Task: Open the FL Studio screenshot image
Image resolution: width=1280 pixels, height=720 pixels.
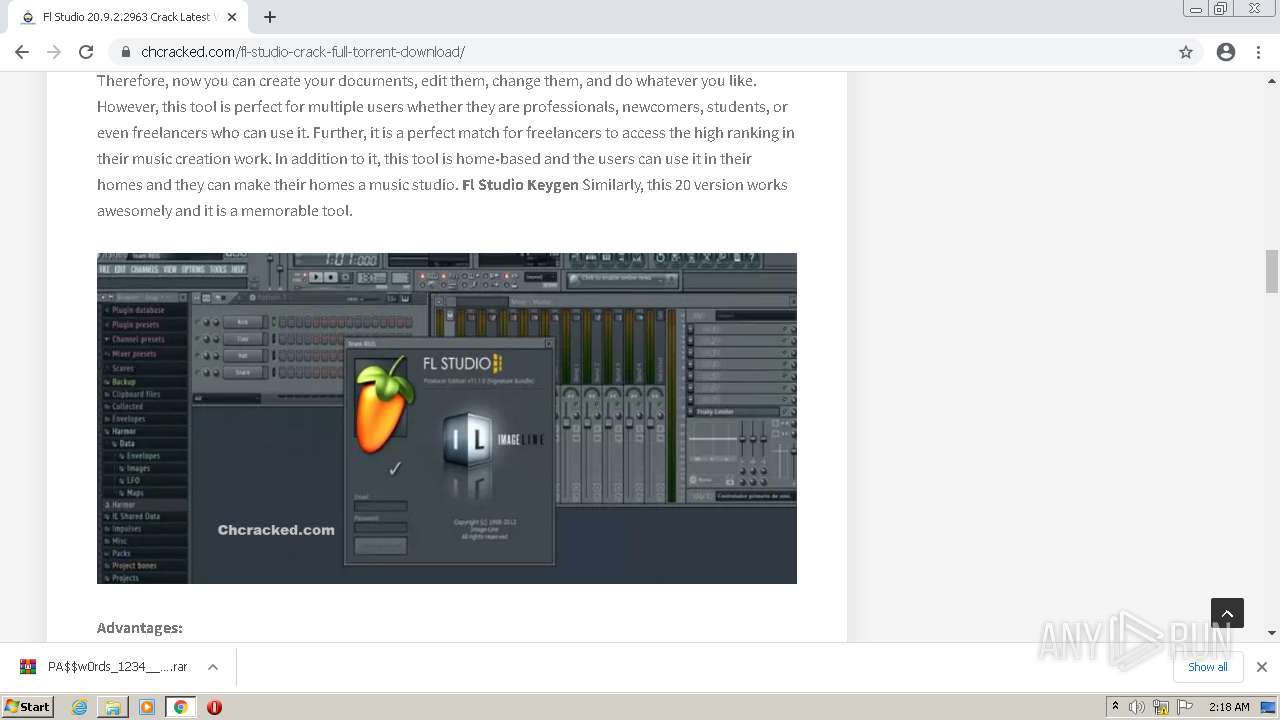Action: click(x=447, y=418)
